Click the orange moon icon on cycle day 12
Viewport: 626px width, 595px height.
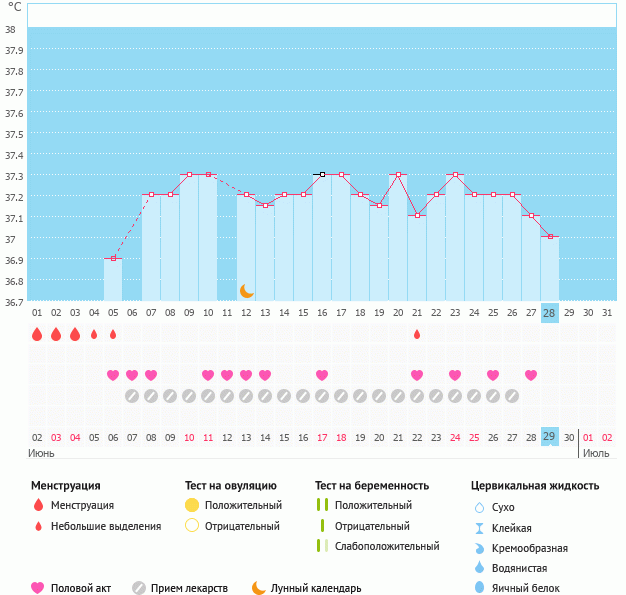point(246,290)
